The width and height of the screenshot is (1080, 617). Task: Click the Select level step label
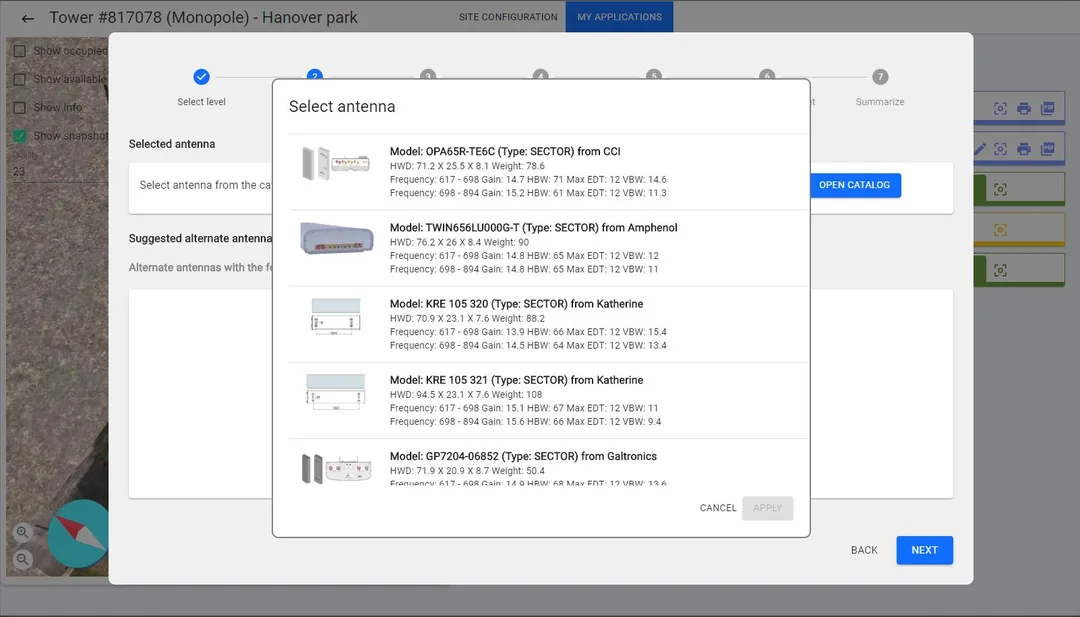tap(201, 102)
